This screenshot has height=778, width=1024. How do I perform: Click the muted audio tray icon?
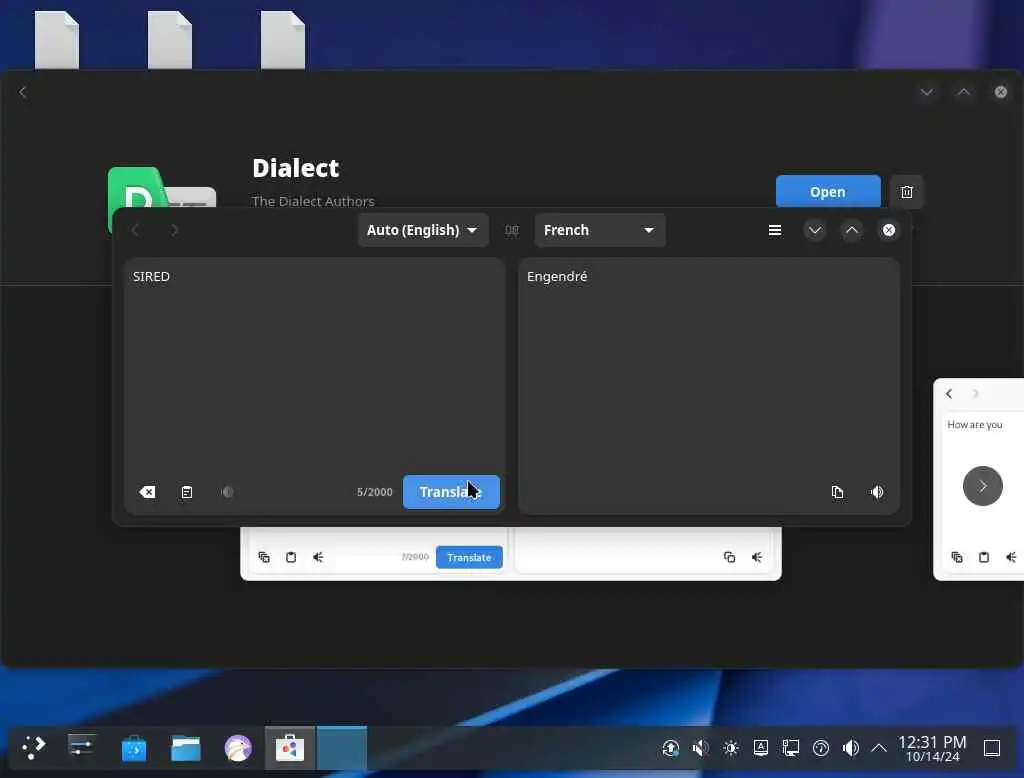tap(701, 748)
